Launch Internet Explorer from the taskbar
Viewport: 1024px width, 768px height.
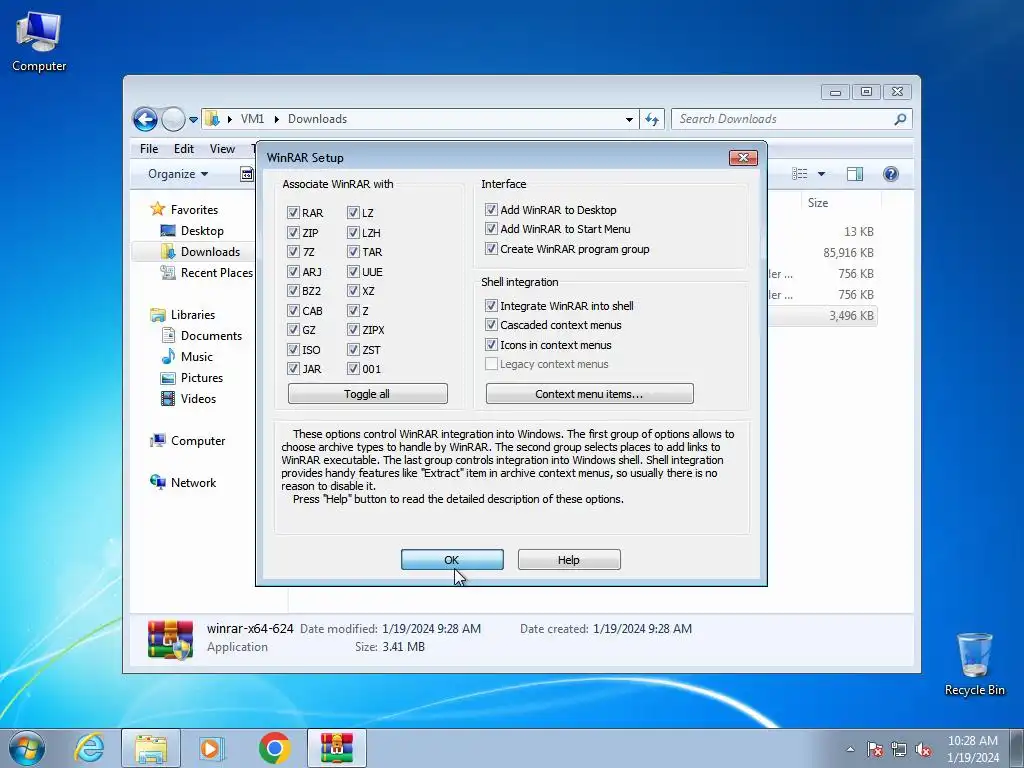pyautogui.click(x=89, y=748)
